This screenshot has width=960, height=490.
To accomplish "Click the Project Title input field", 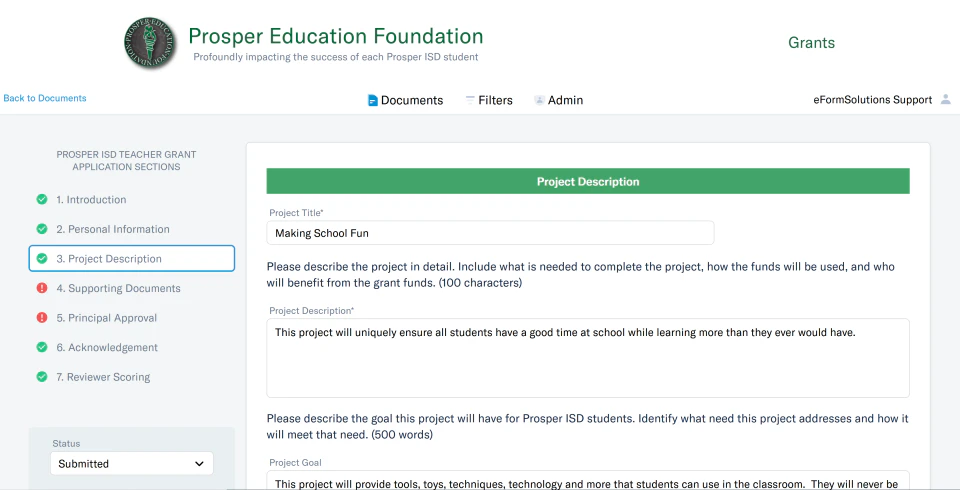I will [490, 233].
